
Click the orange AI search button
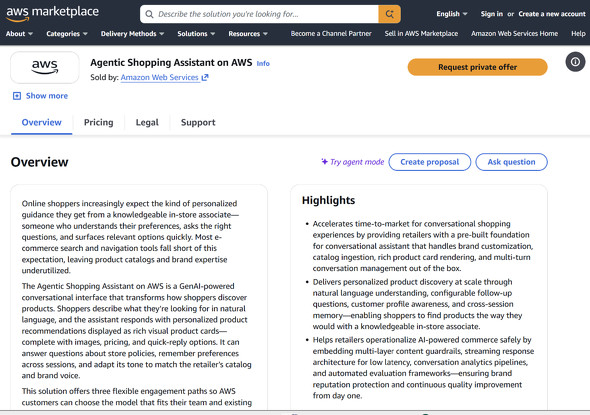point(389,14)
